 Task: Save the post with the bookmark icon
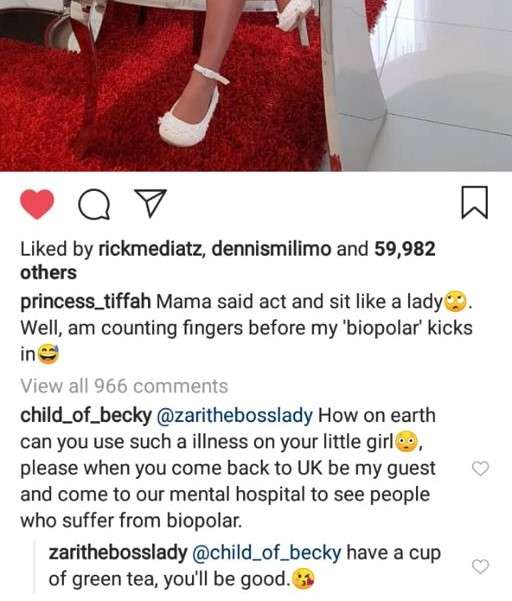(x=474, y=202)
